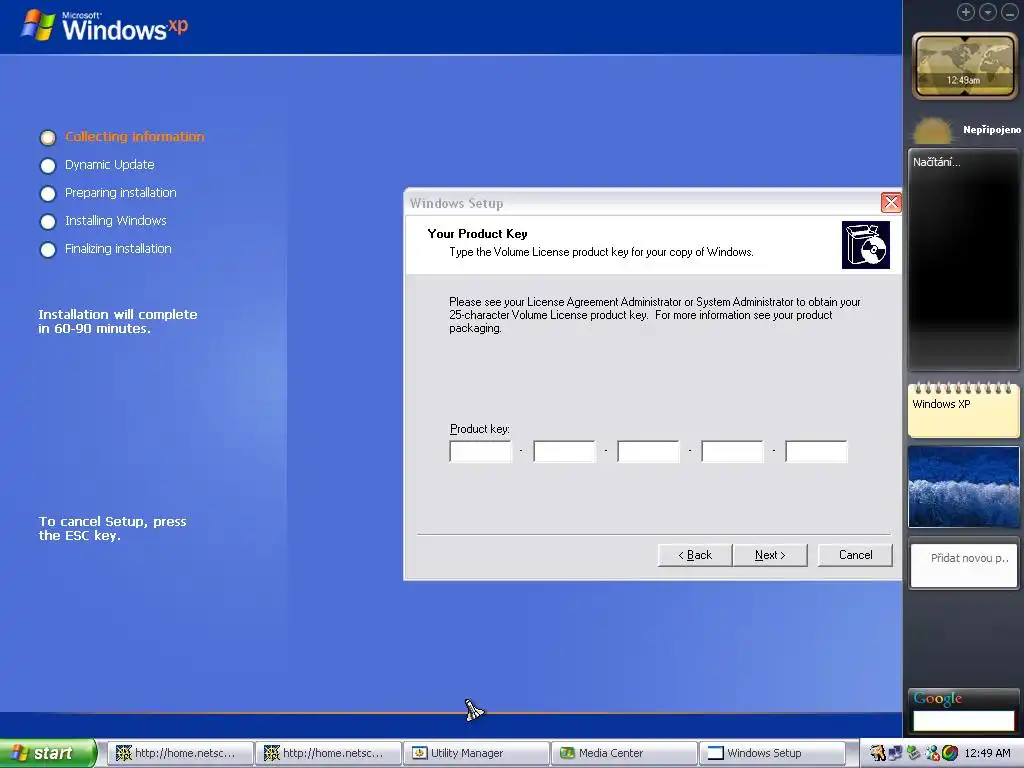This screenshot has width=1024, height=768.
Task: Click the software box CD icon
Action: tap(865, 245)
